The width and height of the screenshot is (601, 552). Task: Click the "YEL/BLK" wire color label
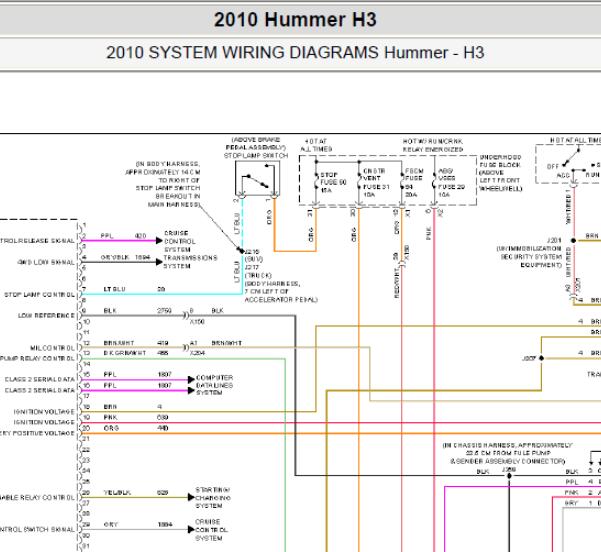pos(117,493)
